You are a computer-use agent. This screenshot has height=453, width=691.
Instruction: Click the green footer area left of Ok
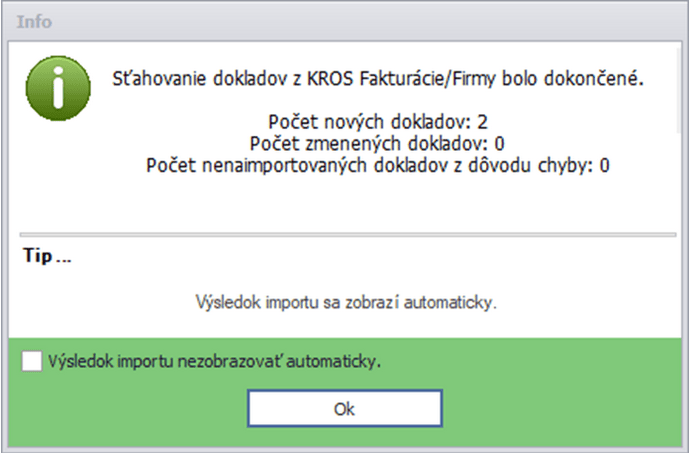130,409
